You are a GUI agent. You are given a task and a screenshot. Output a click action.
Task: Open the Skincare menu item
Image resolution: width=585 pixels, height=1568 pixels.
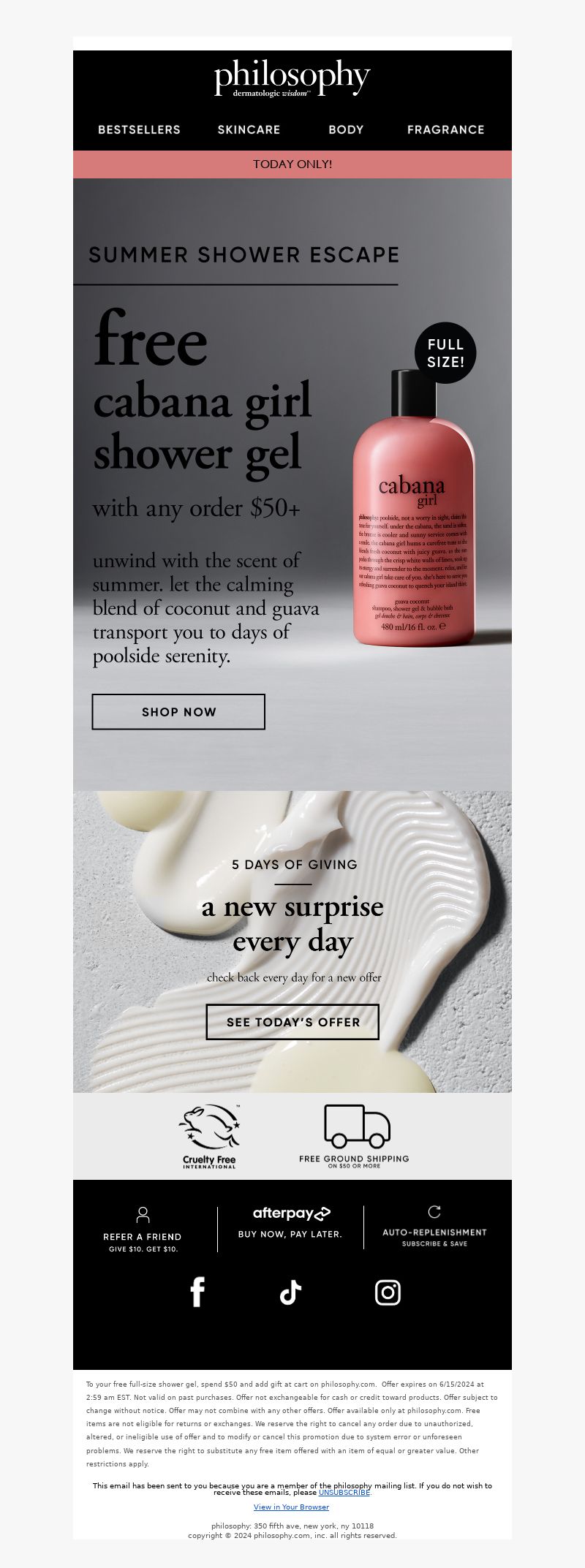click(249, 129)
